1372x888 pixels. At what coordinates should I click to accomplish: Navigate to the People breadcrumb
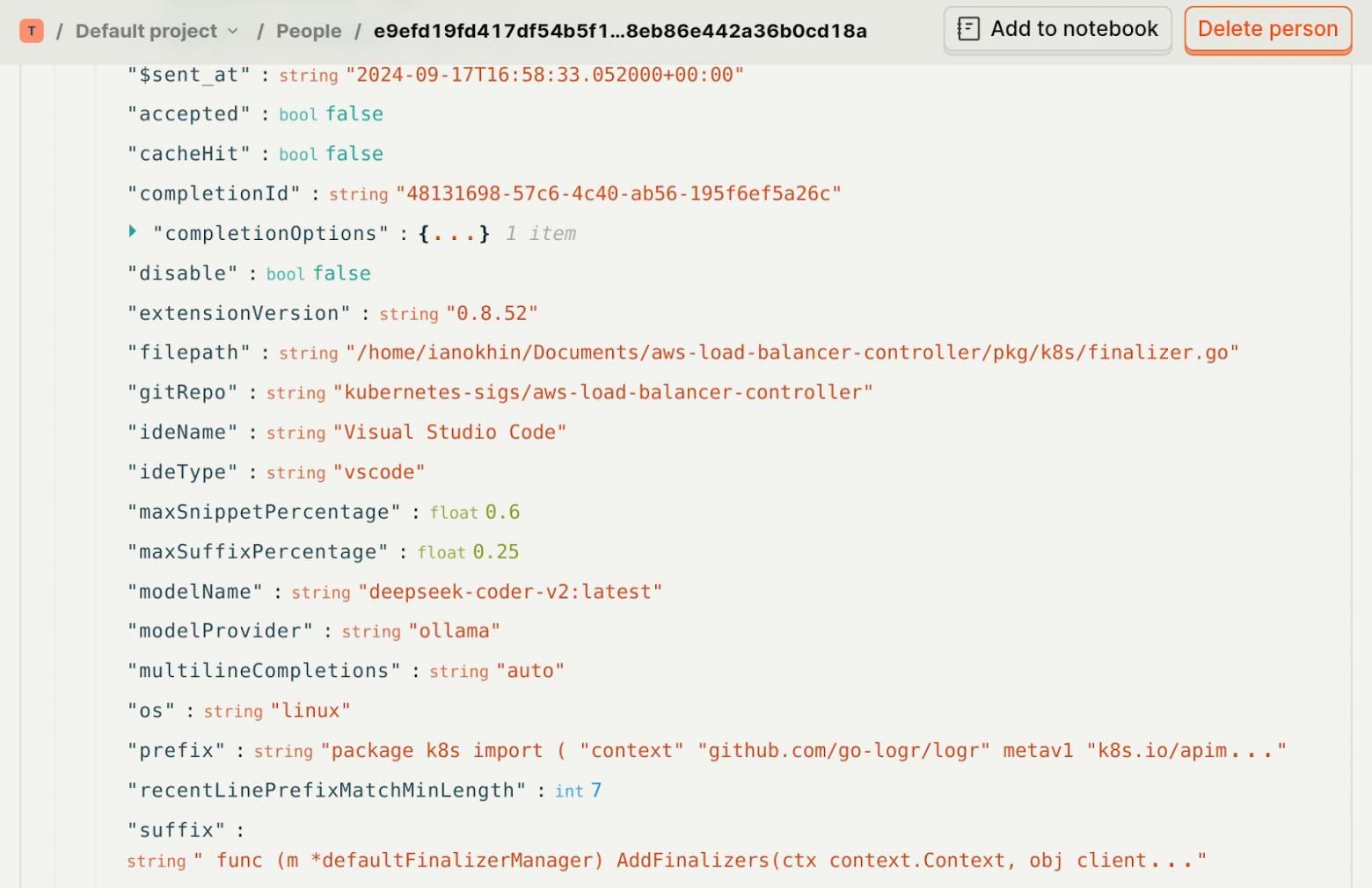(309, 32)
